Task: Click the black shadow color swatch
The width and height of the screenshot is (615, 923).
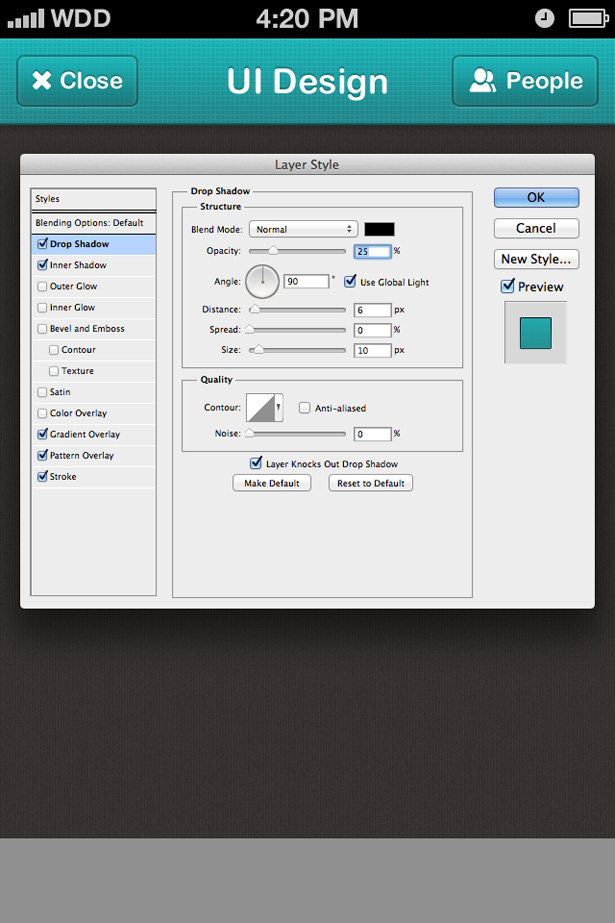Action: pyautogui.click(x=379, y=229)
